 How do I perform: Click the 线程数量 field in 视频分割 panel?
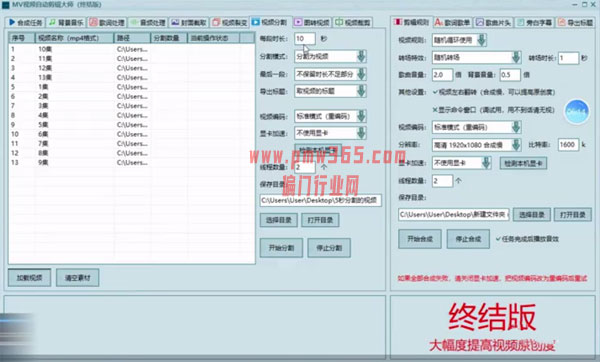305,167
